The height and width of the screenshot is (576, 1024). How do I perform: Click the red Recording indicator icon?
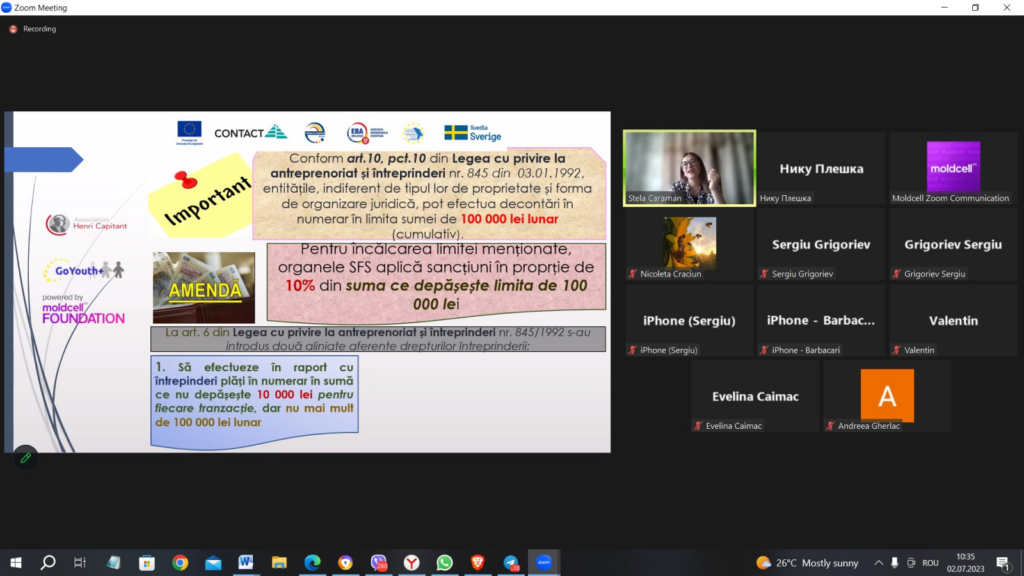point(13,29)
